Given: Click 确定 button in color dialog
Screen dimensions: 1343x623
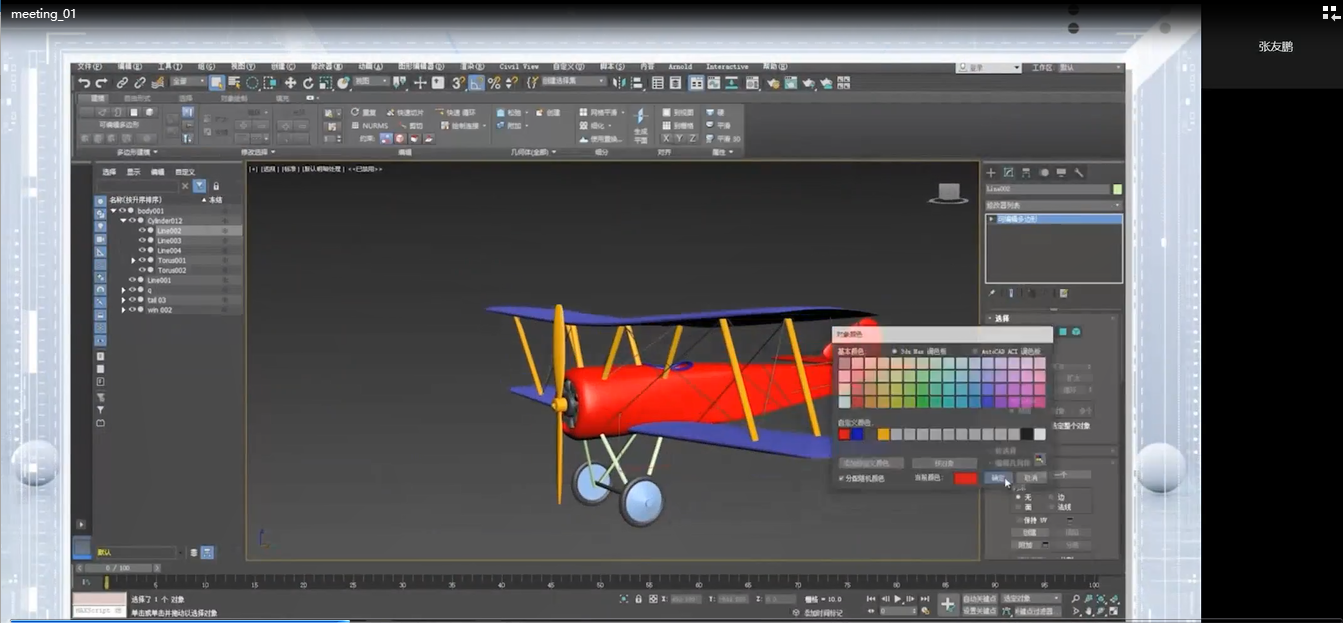Looking at the screenshot, I should point(997,478).
